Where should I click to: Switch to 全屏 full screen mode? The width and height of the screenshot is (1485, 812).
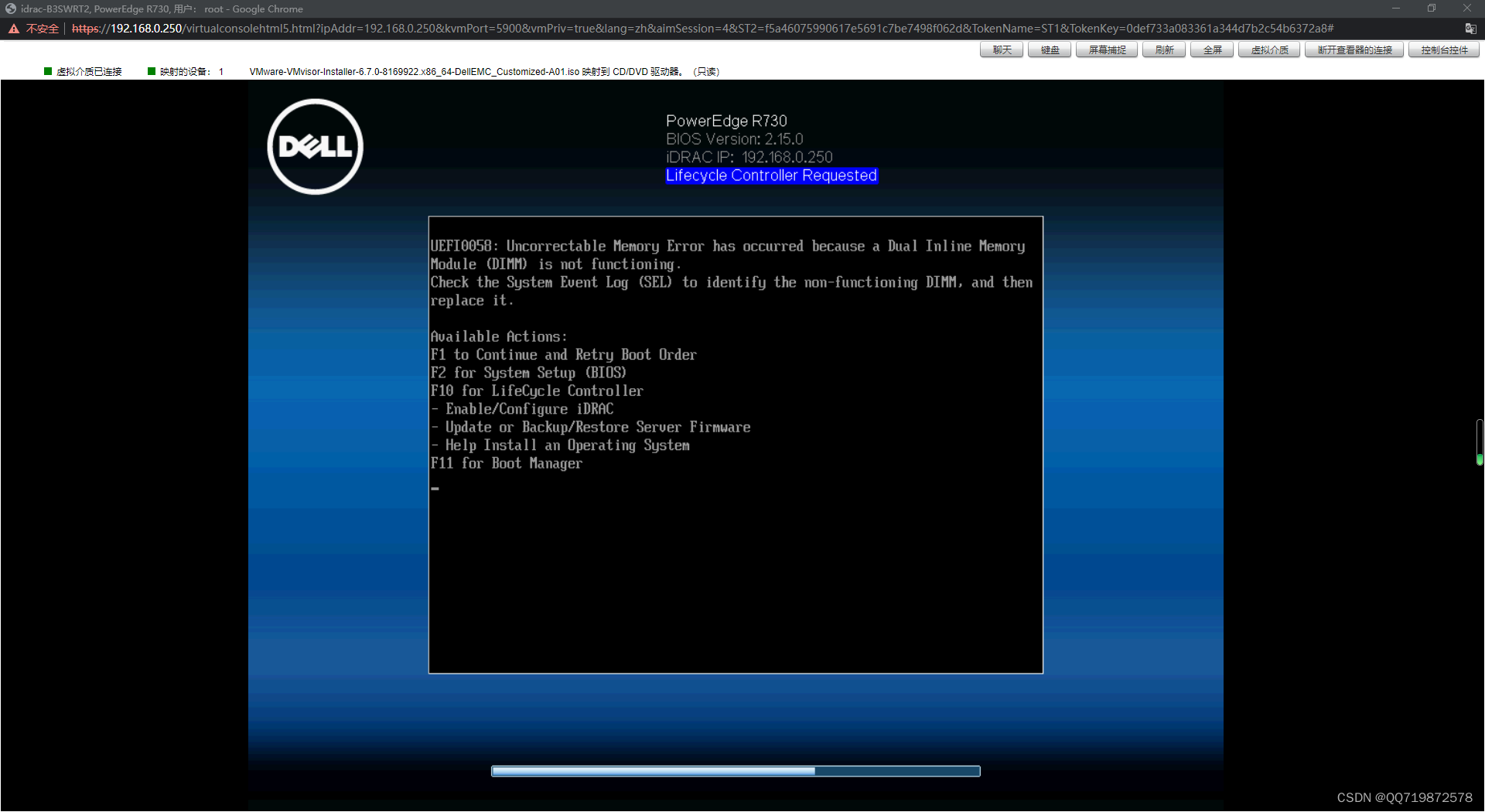1212,50
